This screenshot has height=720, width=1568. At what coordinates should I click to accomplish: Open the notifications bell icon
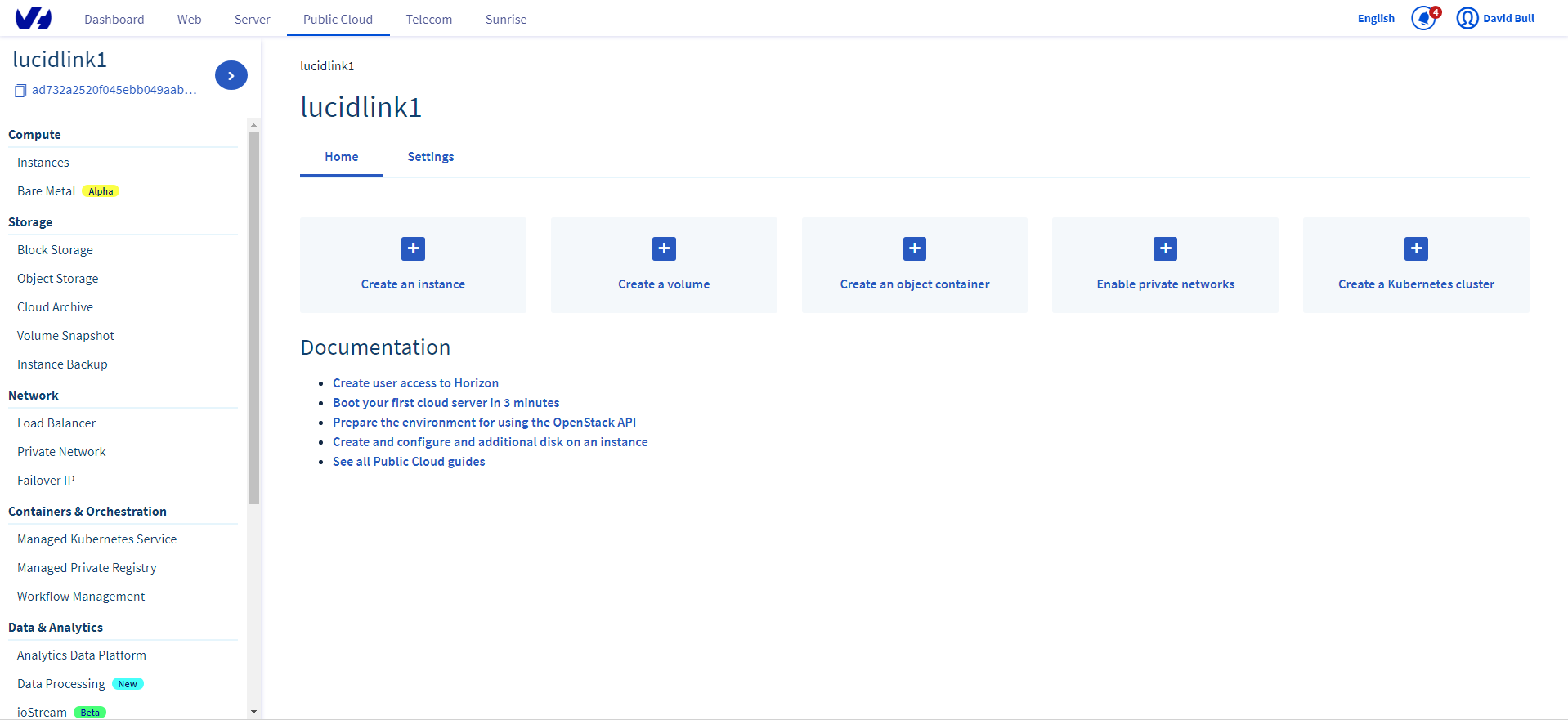click(x=1423, y=18)
